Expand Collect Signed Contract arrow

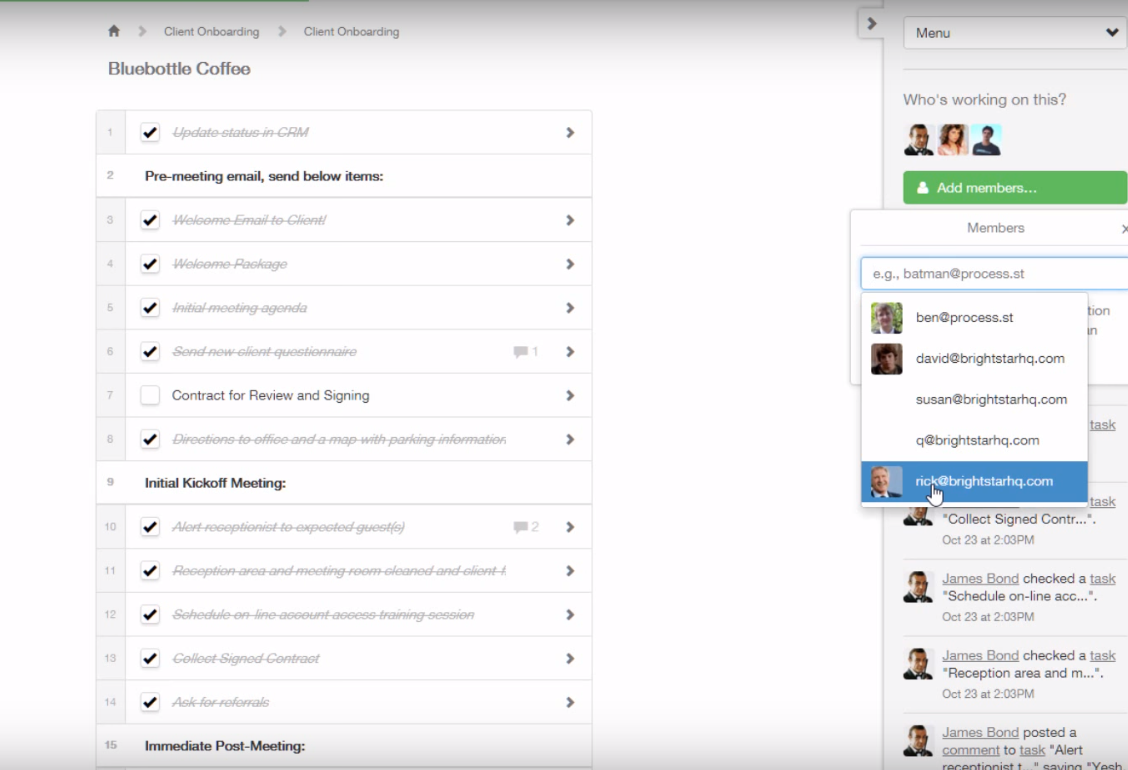[570, 658]
